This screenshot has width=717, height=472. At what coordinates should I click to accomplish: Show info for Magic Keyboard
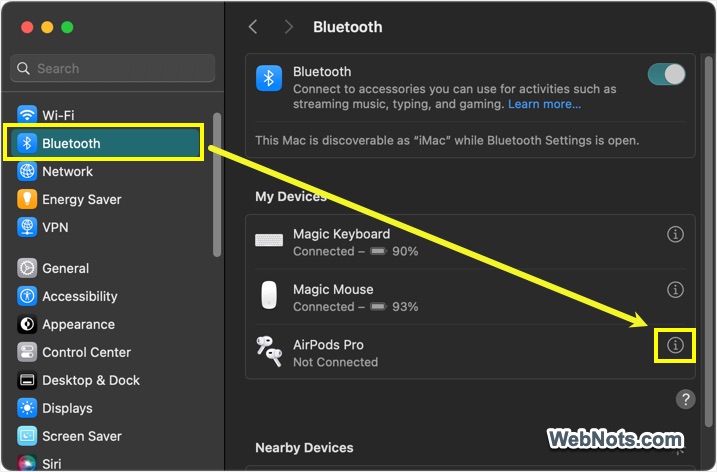(x=675, y=234)
